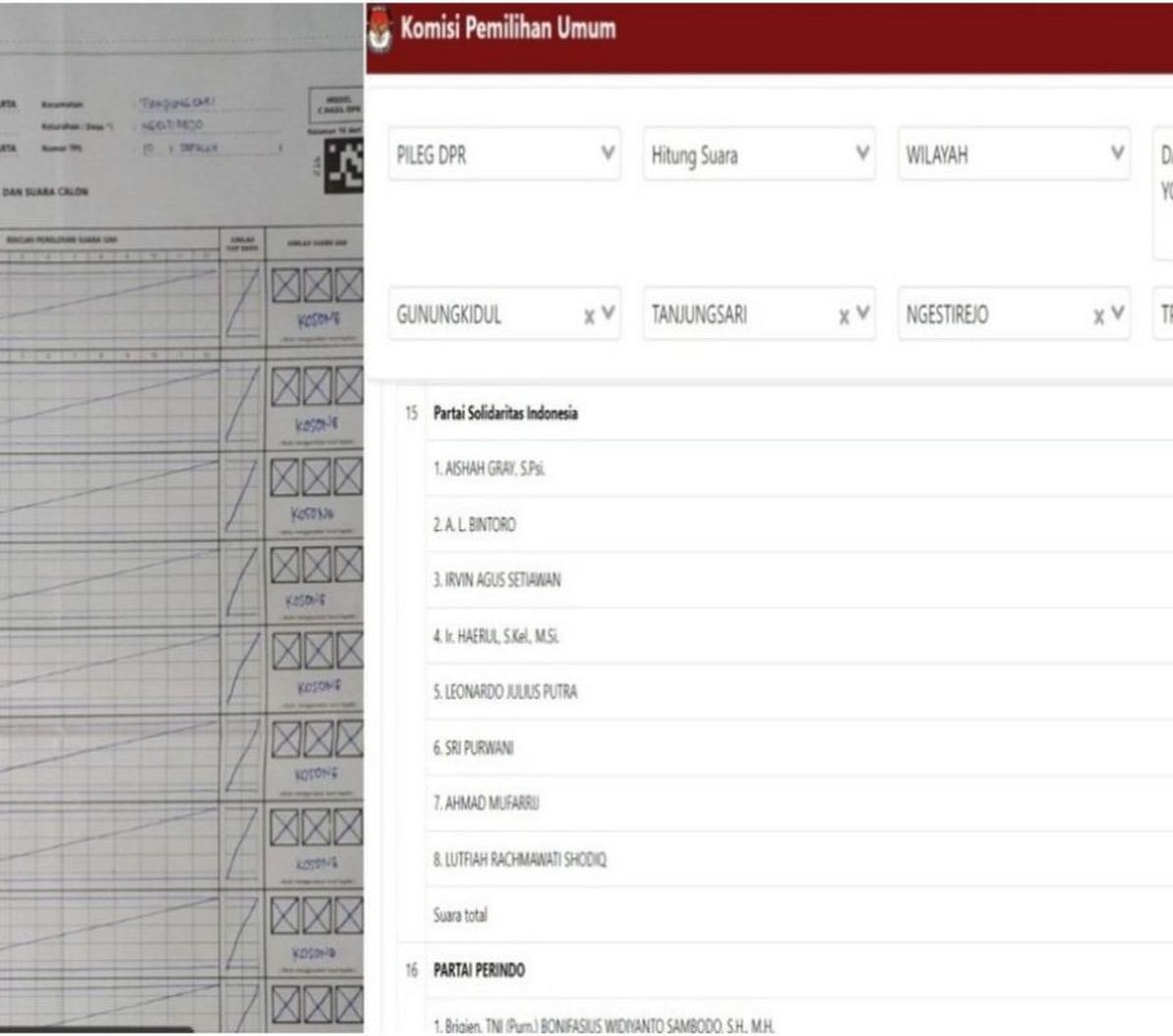This screenshot has width=1173, height=1036.
Task: Open the Hitung Suara dropdown
Action: (x=759, y=154)
